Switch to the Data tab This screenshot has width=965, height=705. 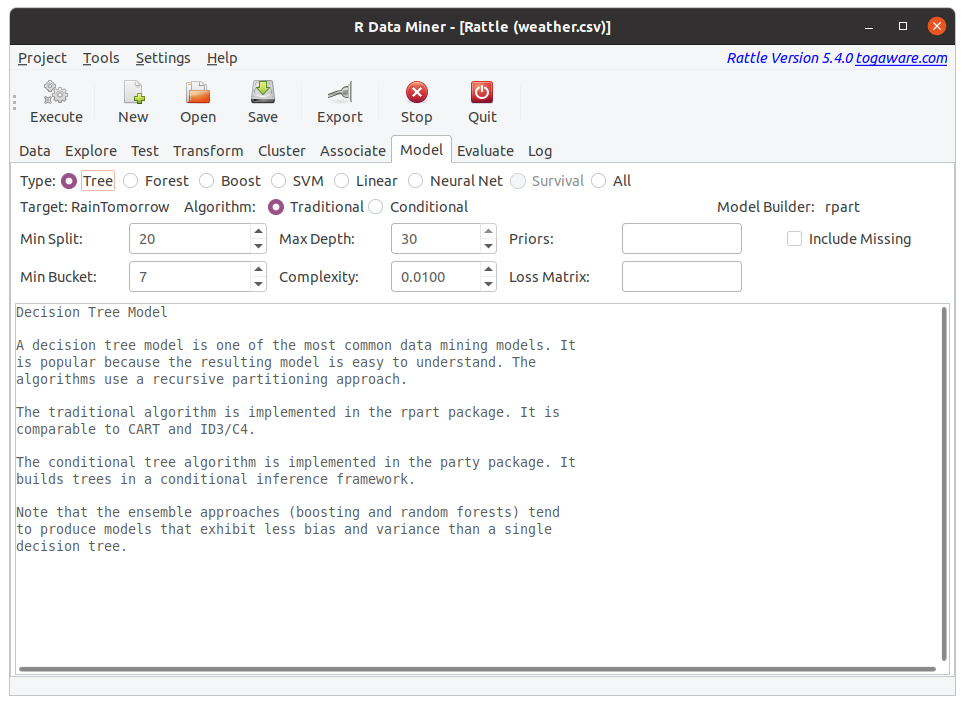click(x=34, y=151)
